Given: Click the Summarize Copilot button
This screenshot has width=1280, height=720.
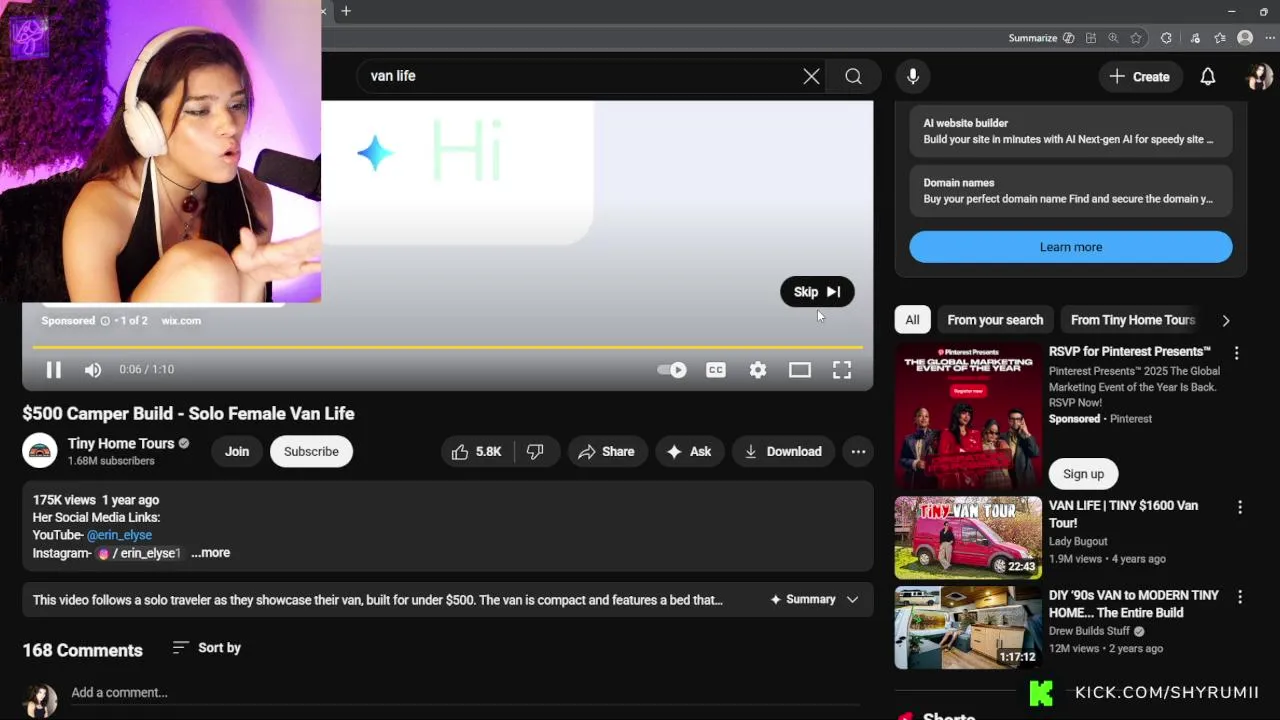Looking at the screenshot, I should coord(1041,38).
